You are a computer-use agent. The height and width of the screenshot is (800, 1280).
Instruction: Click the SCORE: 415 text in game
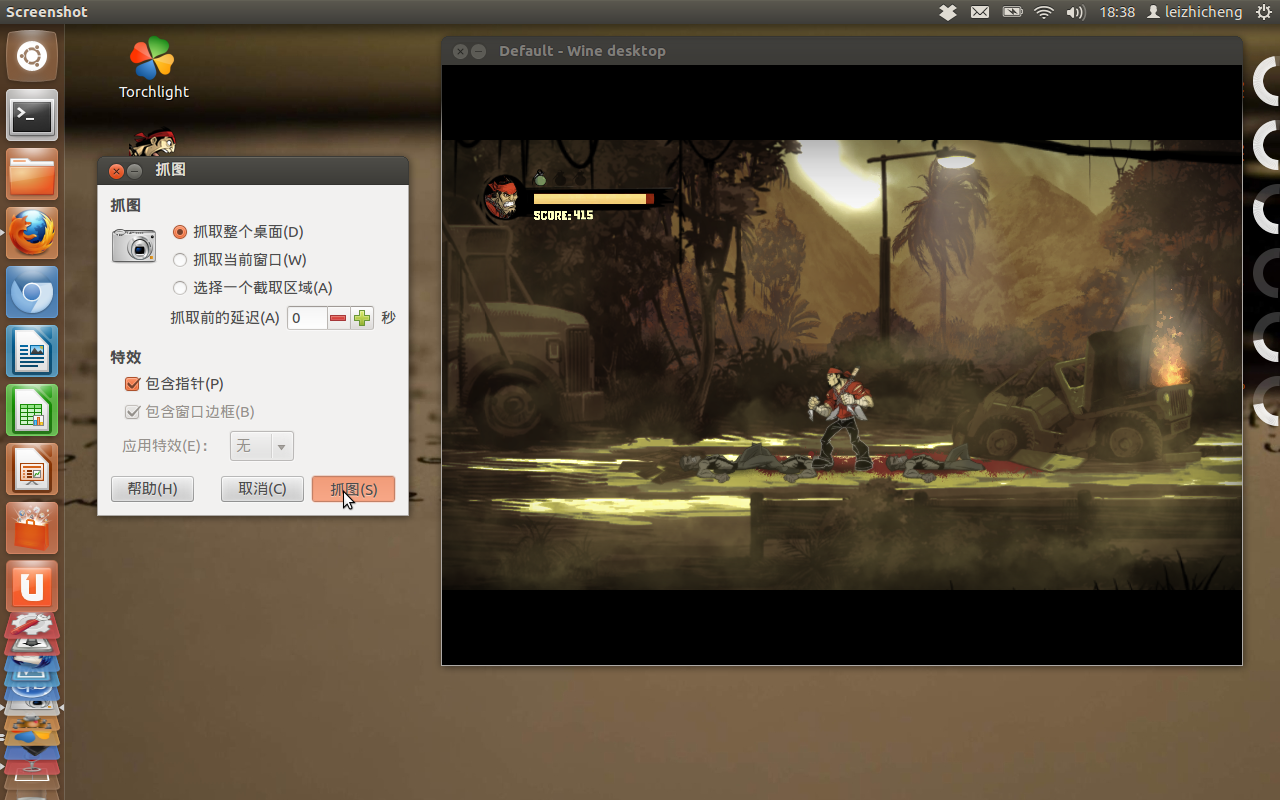point(563,215)
